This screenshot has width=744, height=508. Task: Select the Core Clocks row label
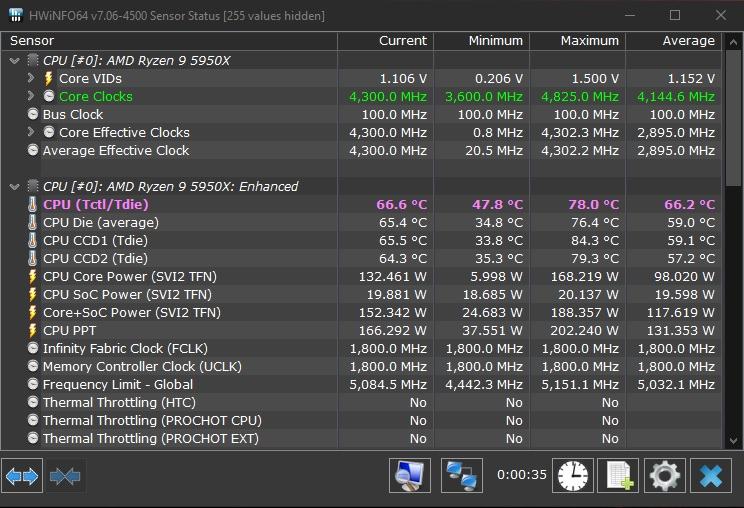coord(96,96)
